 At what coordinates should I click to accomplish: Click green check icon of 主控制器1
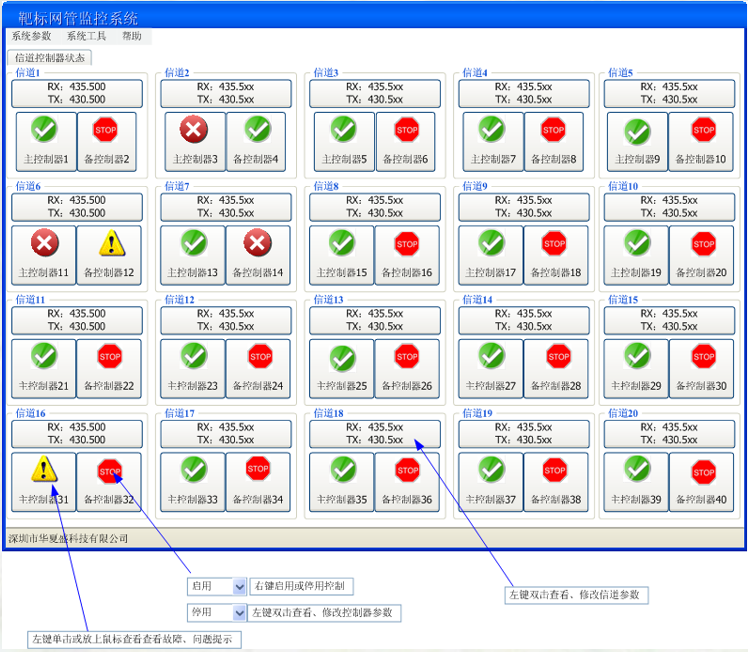[45, 129]
